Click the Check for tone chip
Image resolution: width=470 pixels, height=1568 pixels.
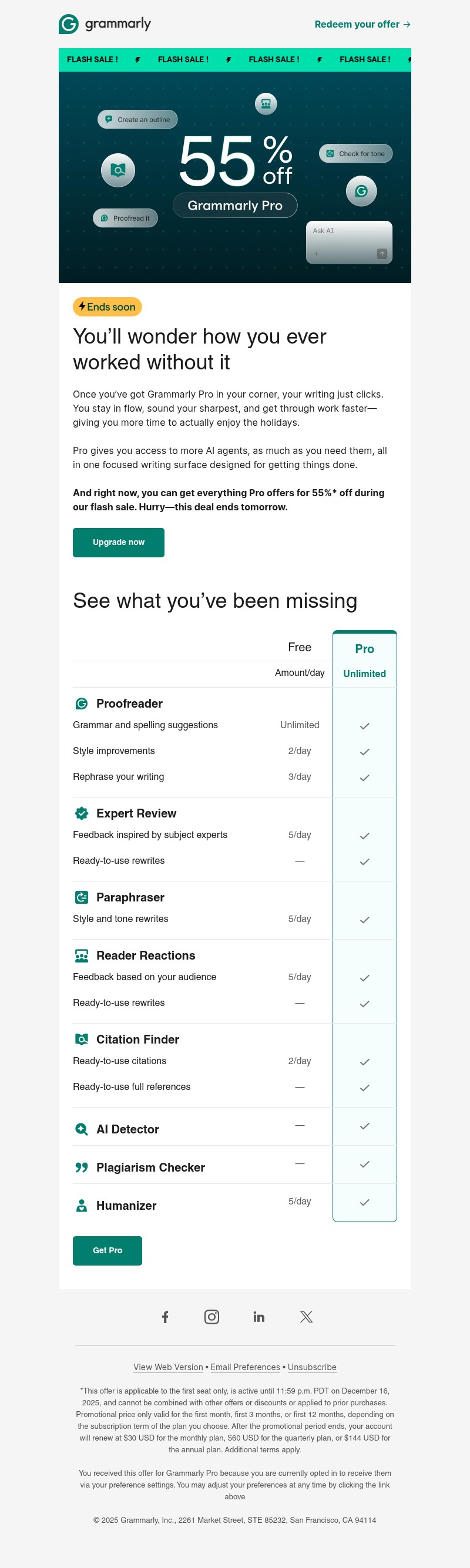[x=355, y=153]
